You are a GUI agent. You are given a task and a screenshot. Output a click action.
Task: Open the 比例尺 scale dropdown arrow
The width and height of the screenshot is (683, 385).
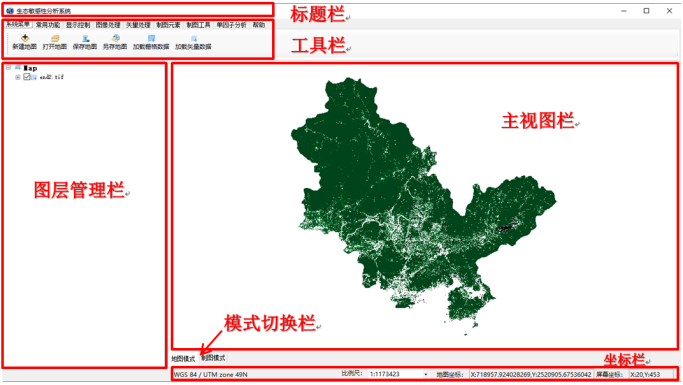pos(426,374)
